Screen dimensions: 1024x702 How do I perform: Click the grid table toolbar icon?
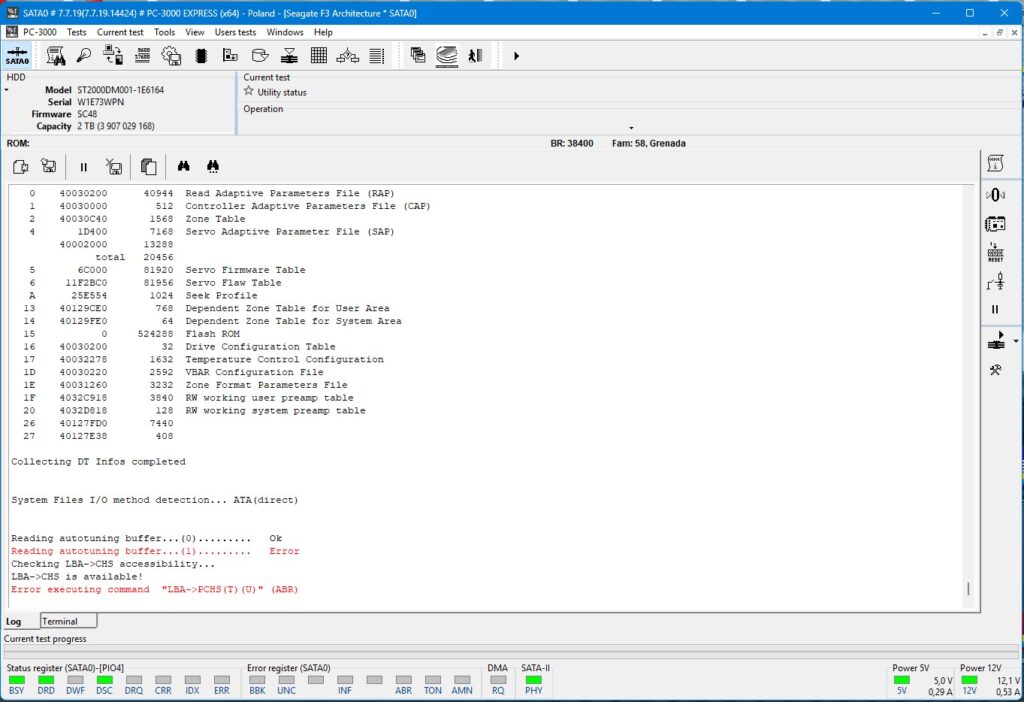click(x=319, y=56)
